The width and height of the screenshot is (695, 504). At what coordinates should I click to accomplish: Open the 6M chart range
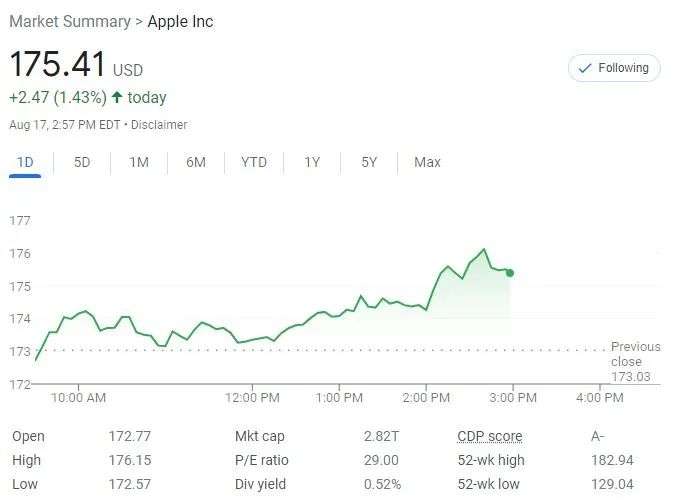[x=196, y=162]
